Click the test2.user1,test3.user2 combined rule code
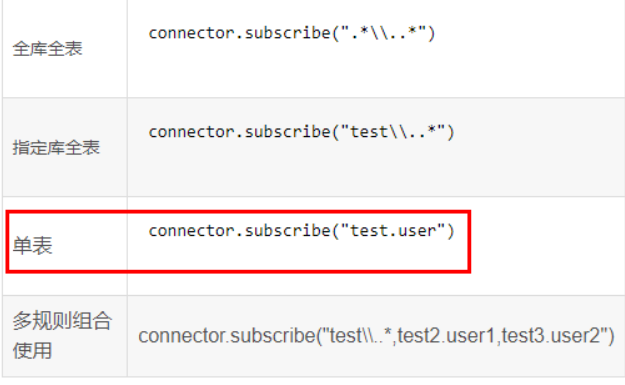Screen dimensions: 625x385 (x=377, y=336)
